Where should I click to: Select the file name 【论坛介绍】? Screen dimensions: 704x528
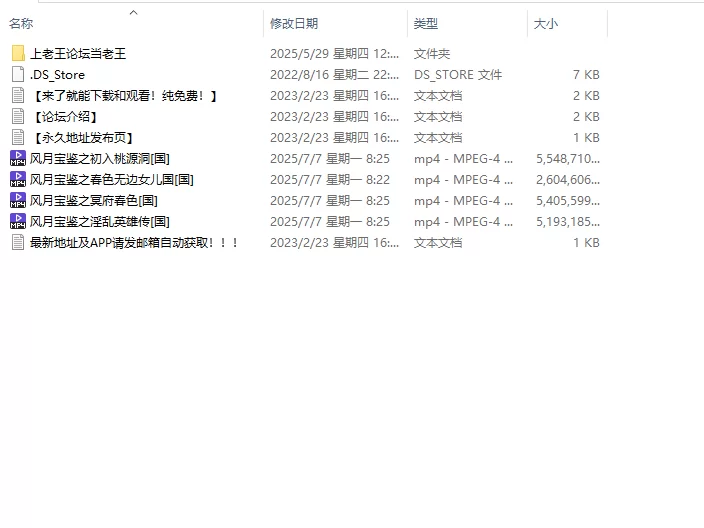(x=65, y=117)
